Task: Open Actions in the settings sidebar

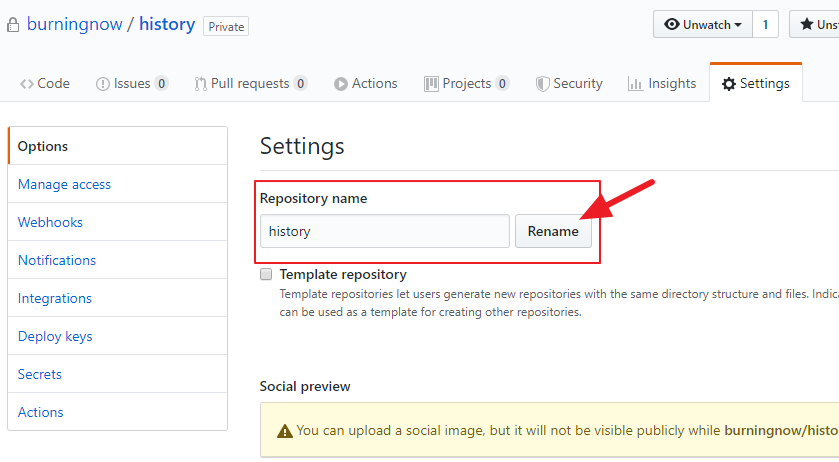Action: click(x=118, y=412)
